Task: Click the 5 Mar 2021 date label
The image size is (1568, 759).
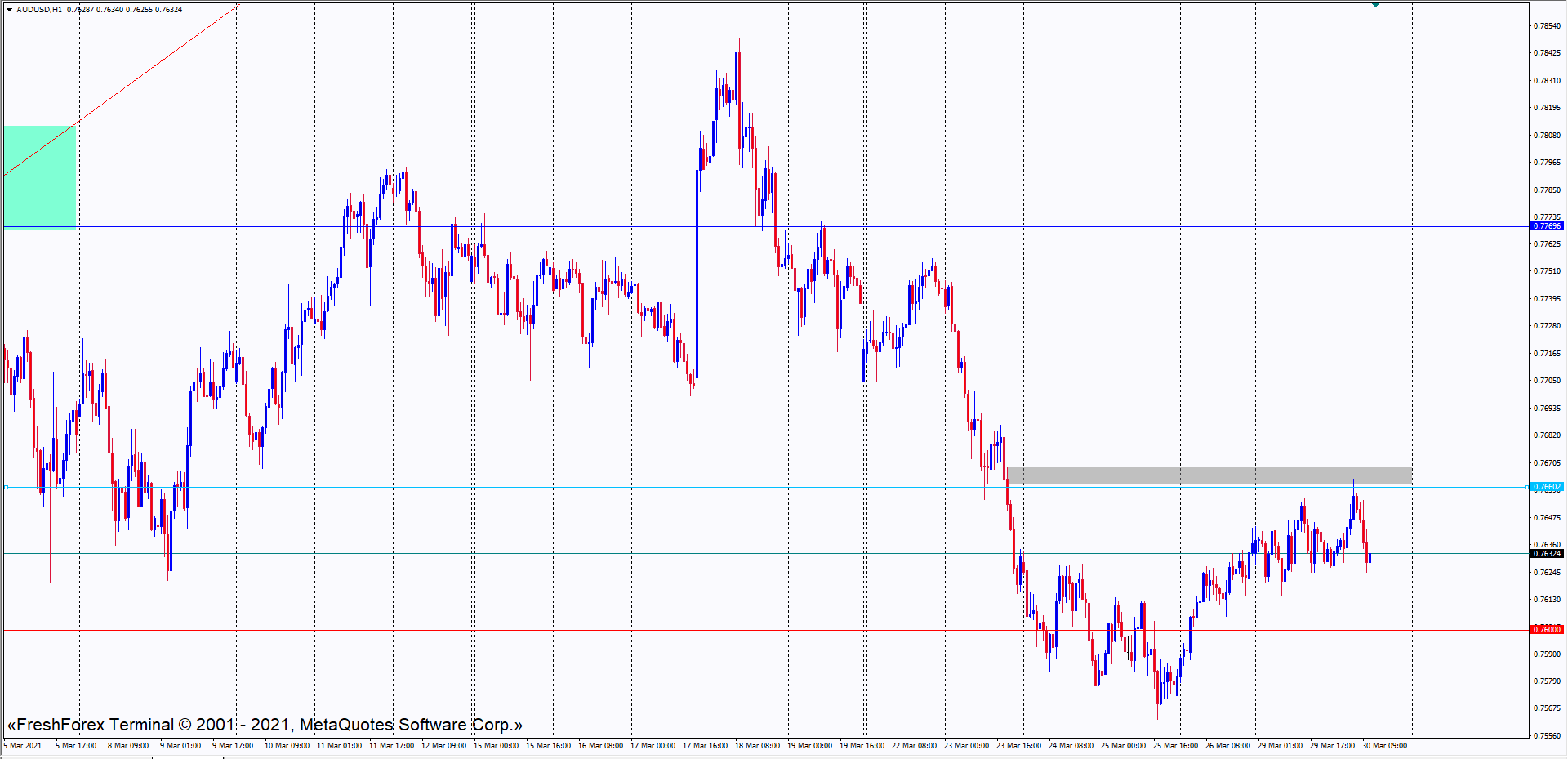Action: tap(23, 746)
